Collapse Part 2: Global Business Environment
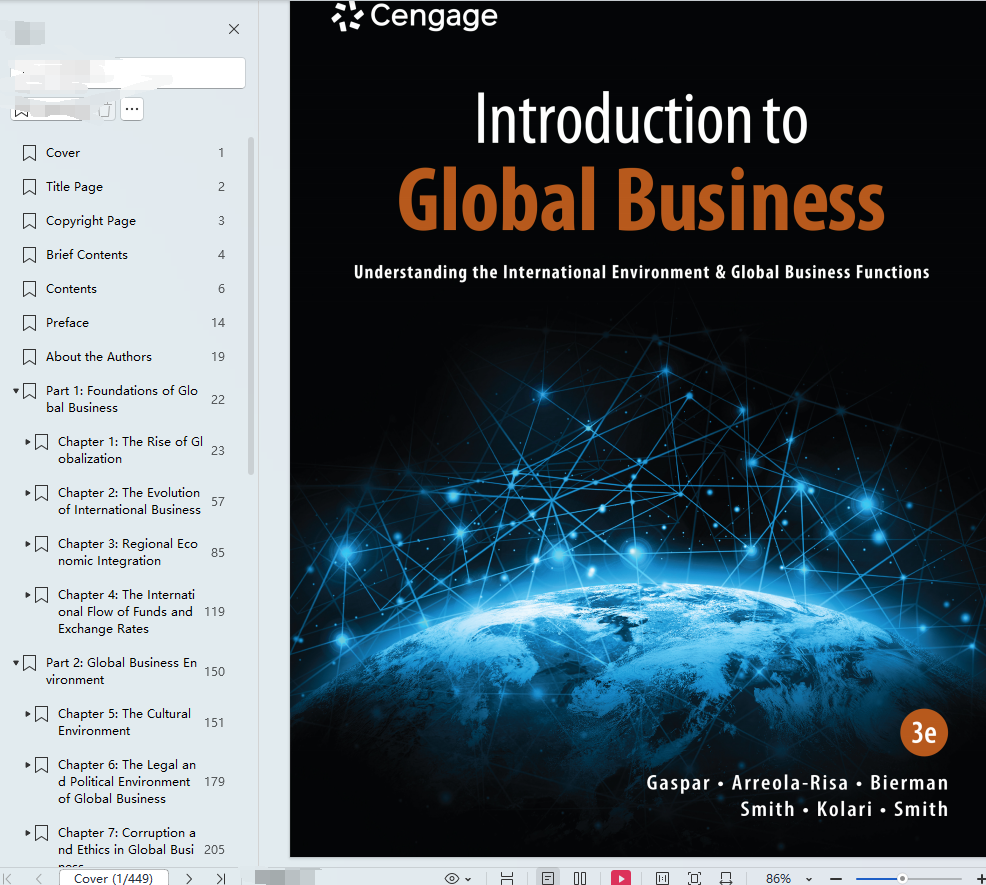This screenshot has width=986, height=885. coord(16,663)
